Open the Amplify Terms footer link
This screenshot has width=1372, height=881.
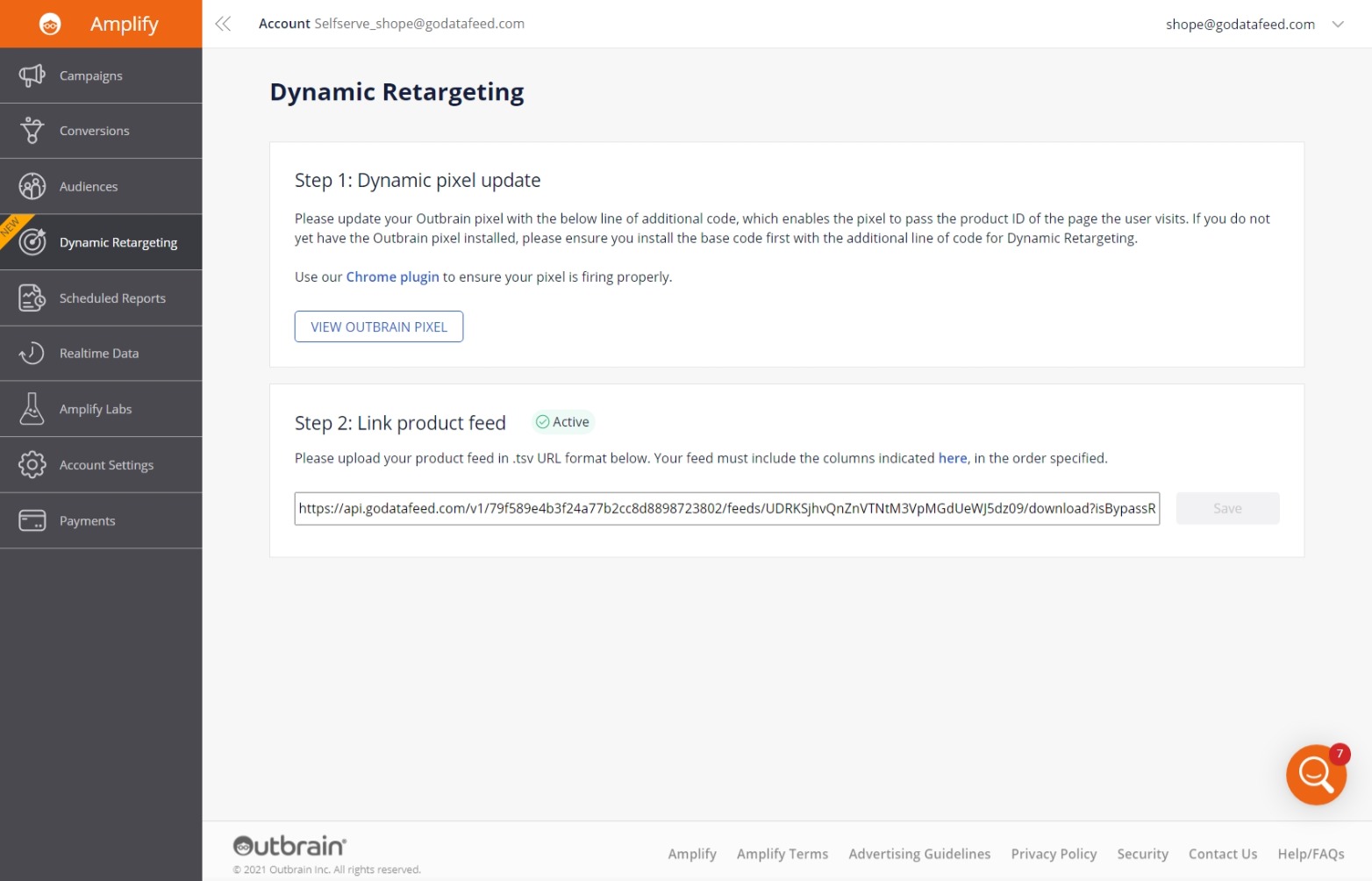coord(782,854)
